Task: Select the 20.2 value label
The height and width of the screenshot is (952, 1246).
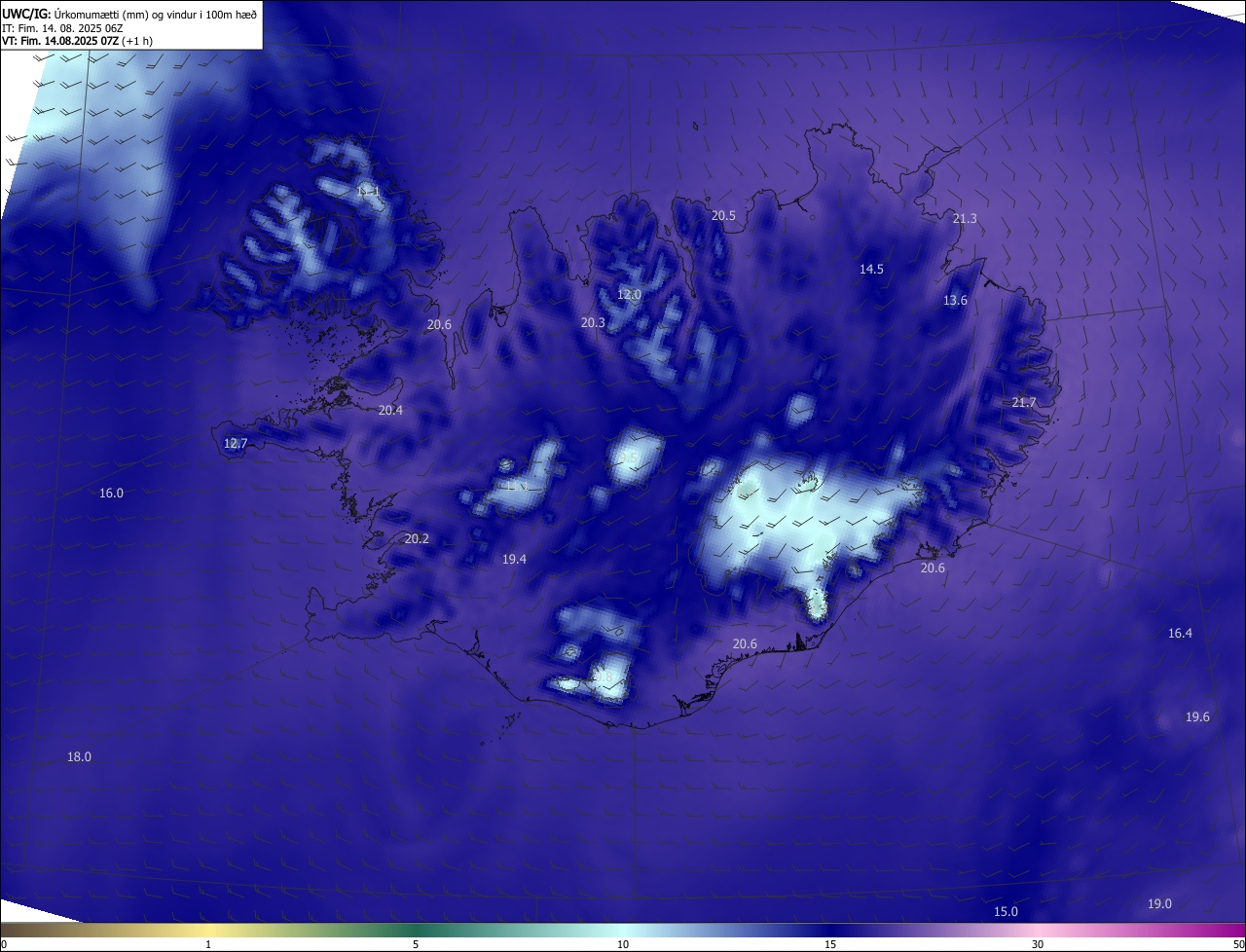Action: point(417,539)
